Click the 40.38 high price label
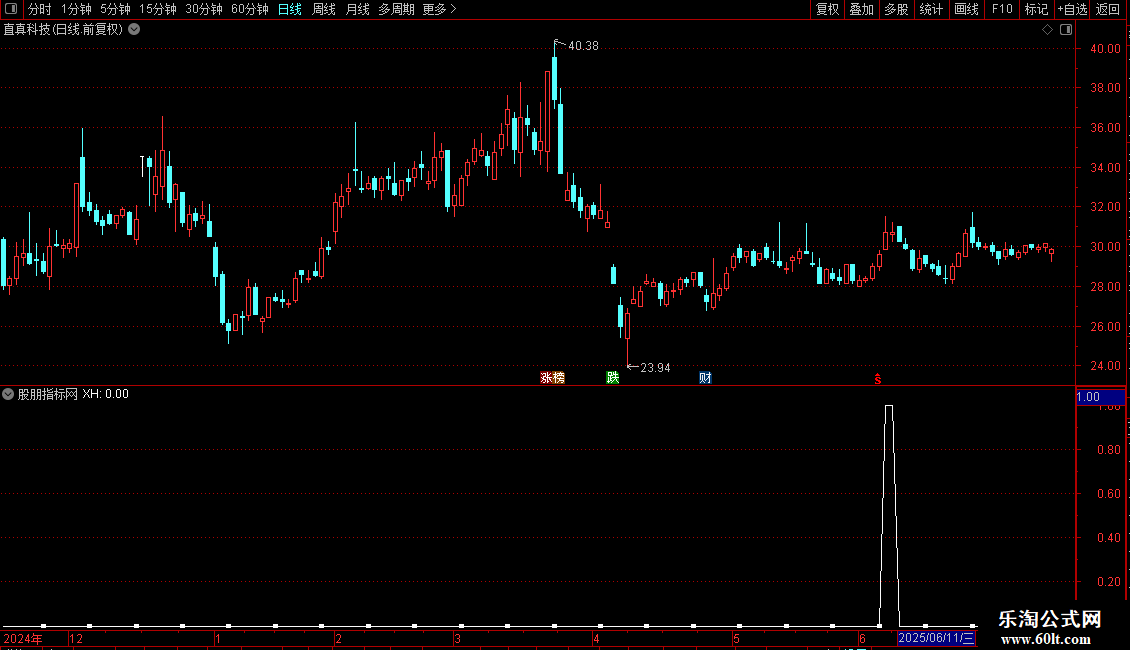The height and width of the screenshot is (650, 1130). pos(583,46)
